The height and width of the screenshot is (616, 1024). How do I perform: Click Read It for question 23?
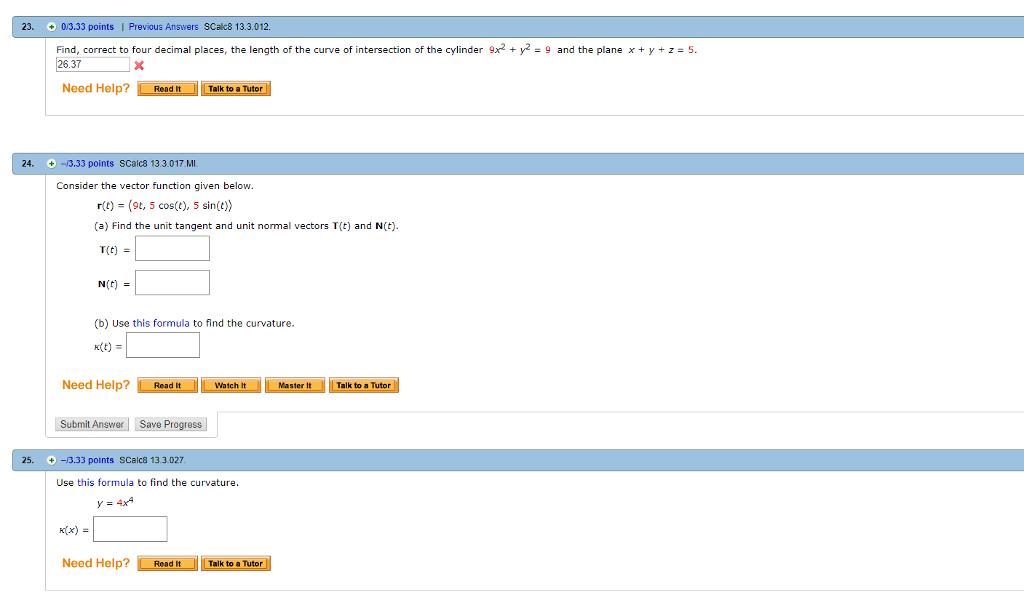166,88
